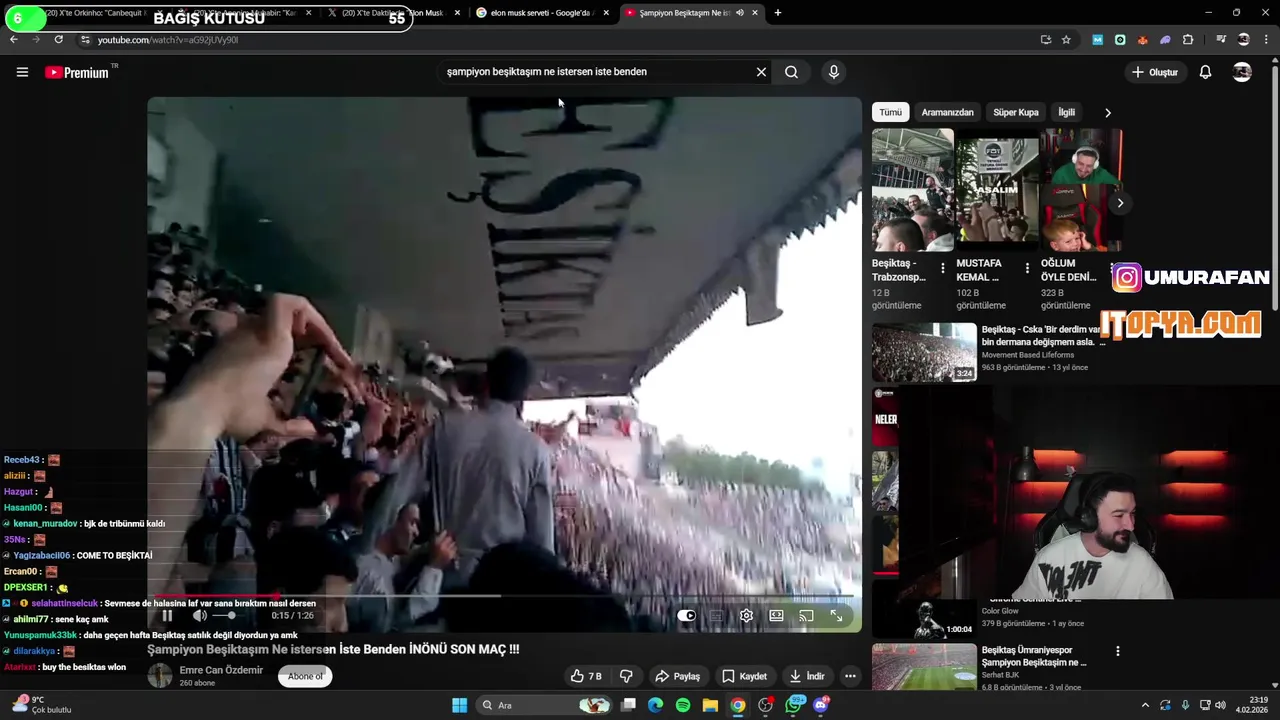Go back in Chrome
Viewport: 1280px width, 720px height.
(x=13, y=40)
